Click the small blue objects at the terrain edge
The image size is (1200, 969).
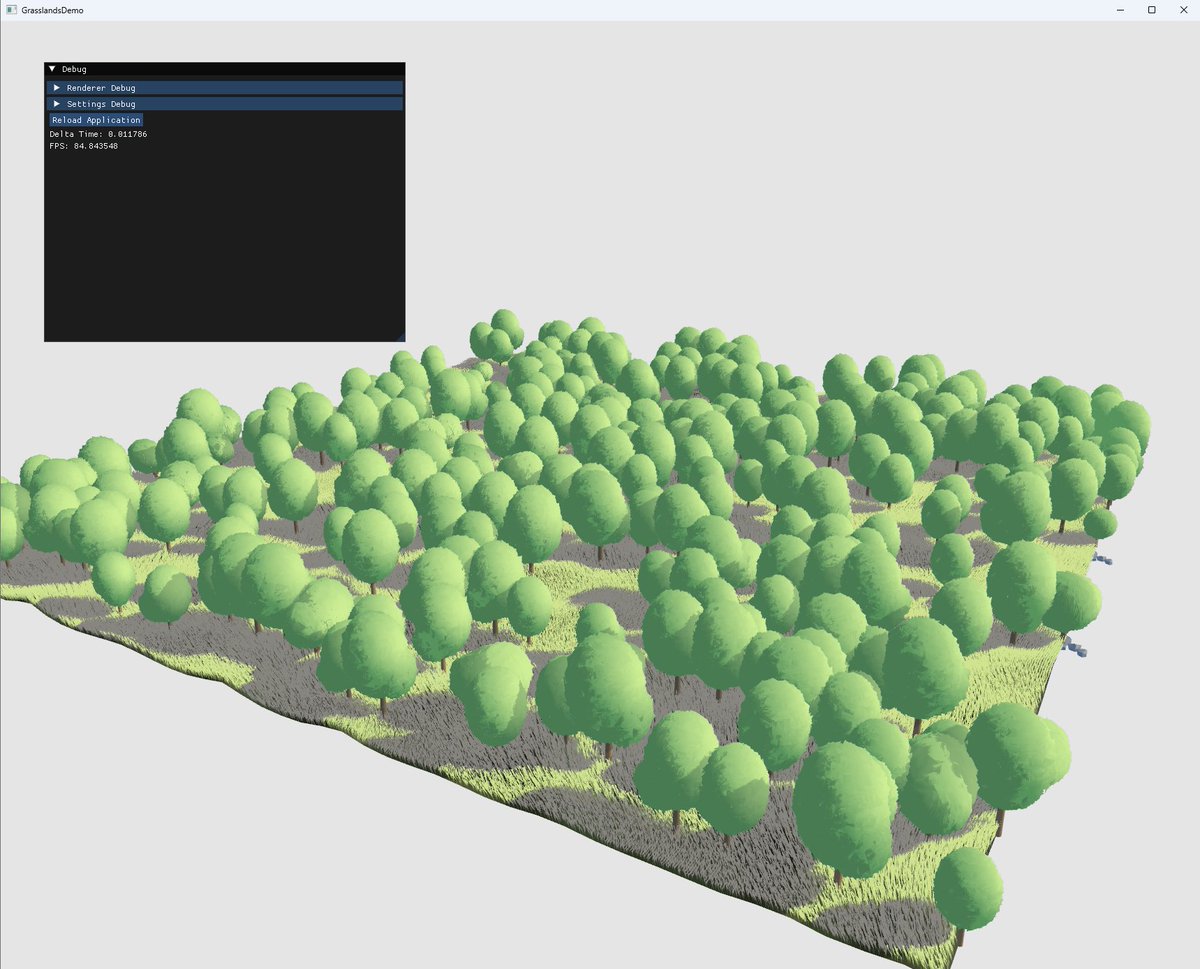[1105, 561]
